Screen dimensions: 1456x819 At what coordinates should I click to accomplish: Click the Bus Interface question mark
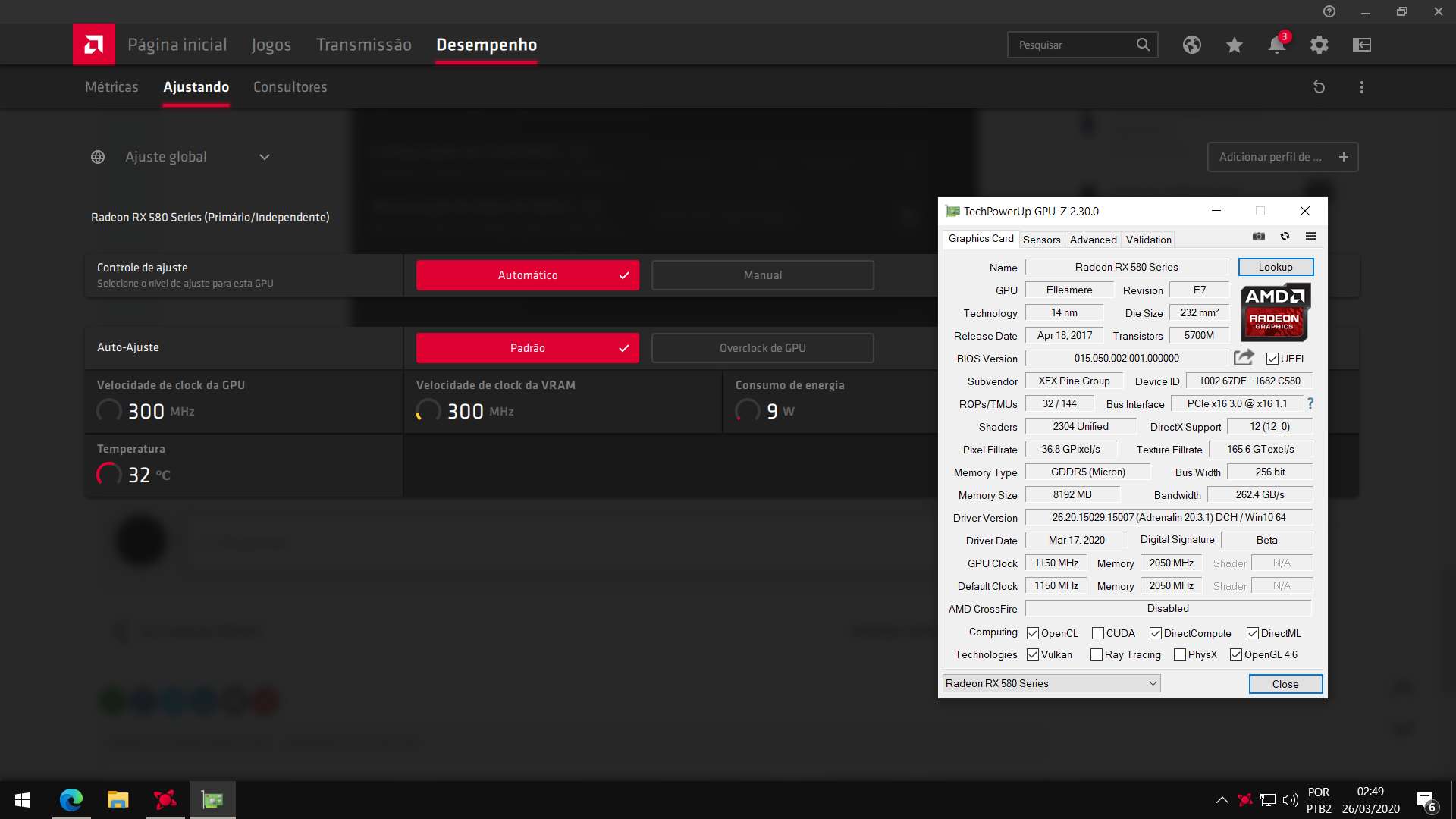pyautogui.click(x=1310, y=403)
